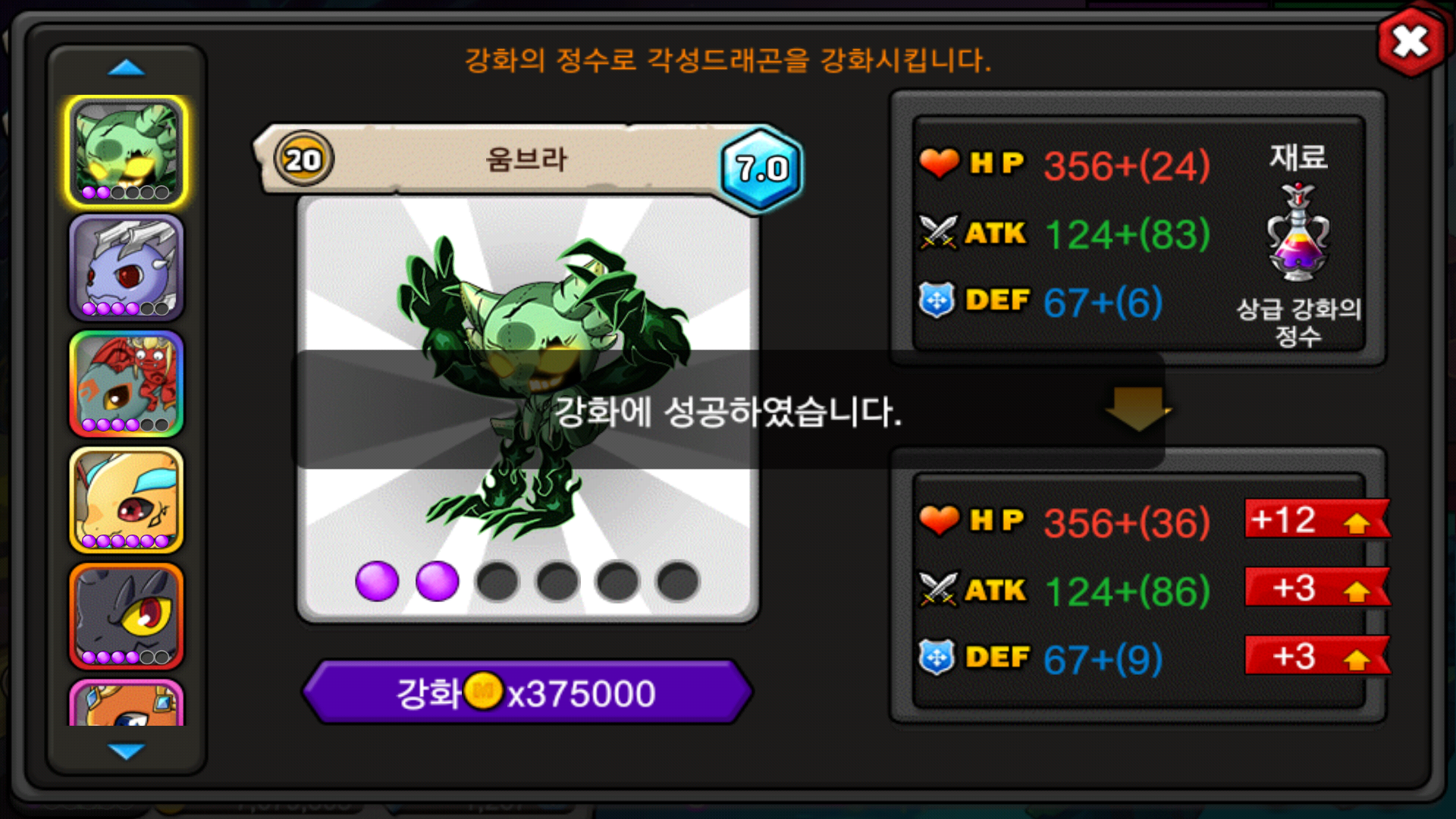Viewport: 1456px width, 819px height.
Task: Click the 강화 x375000 enhance button
Action: tap(527, 692)
